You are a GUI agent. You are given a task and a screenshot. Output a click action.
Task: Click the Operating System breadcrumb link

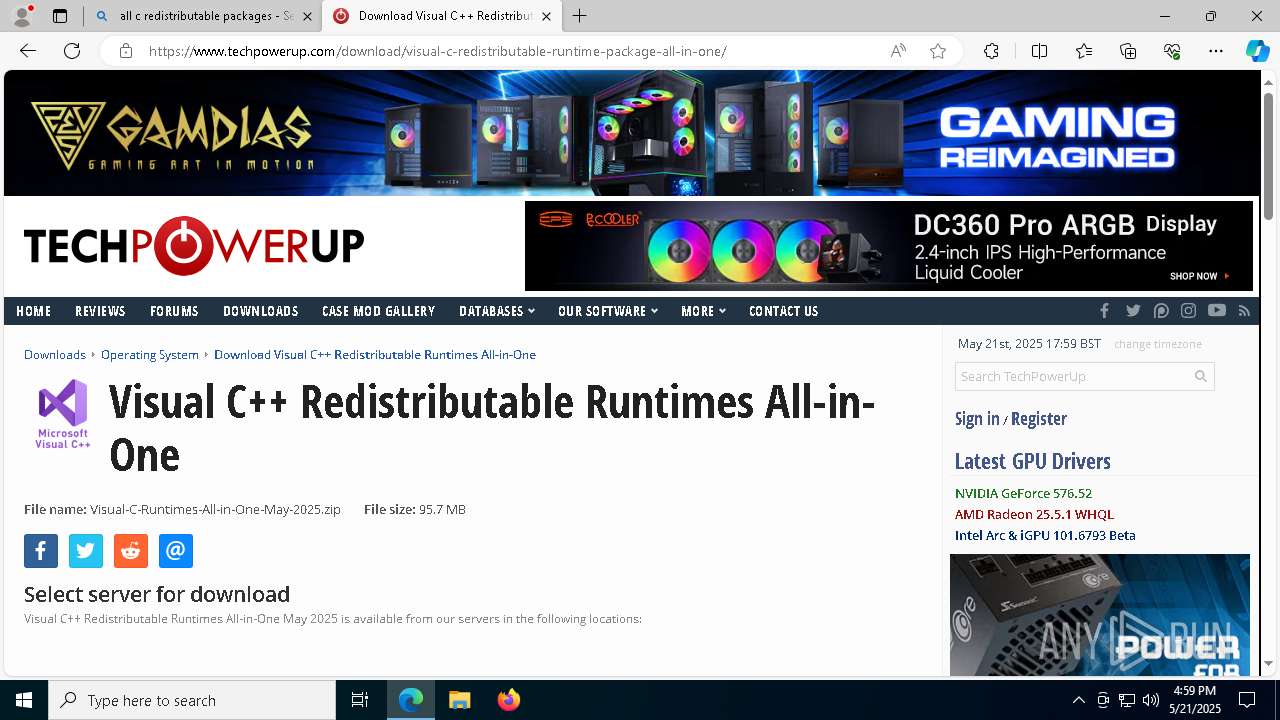pyautogui.click(x=150, y=355)
